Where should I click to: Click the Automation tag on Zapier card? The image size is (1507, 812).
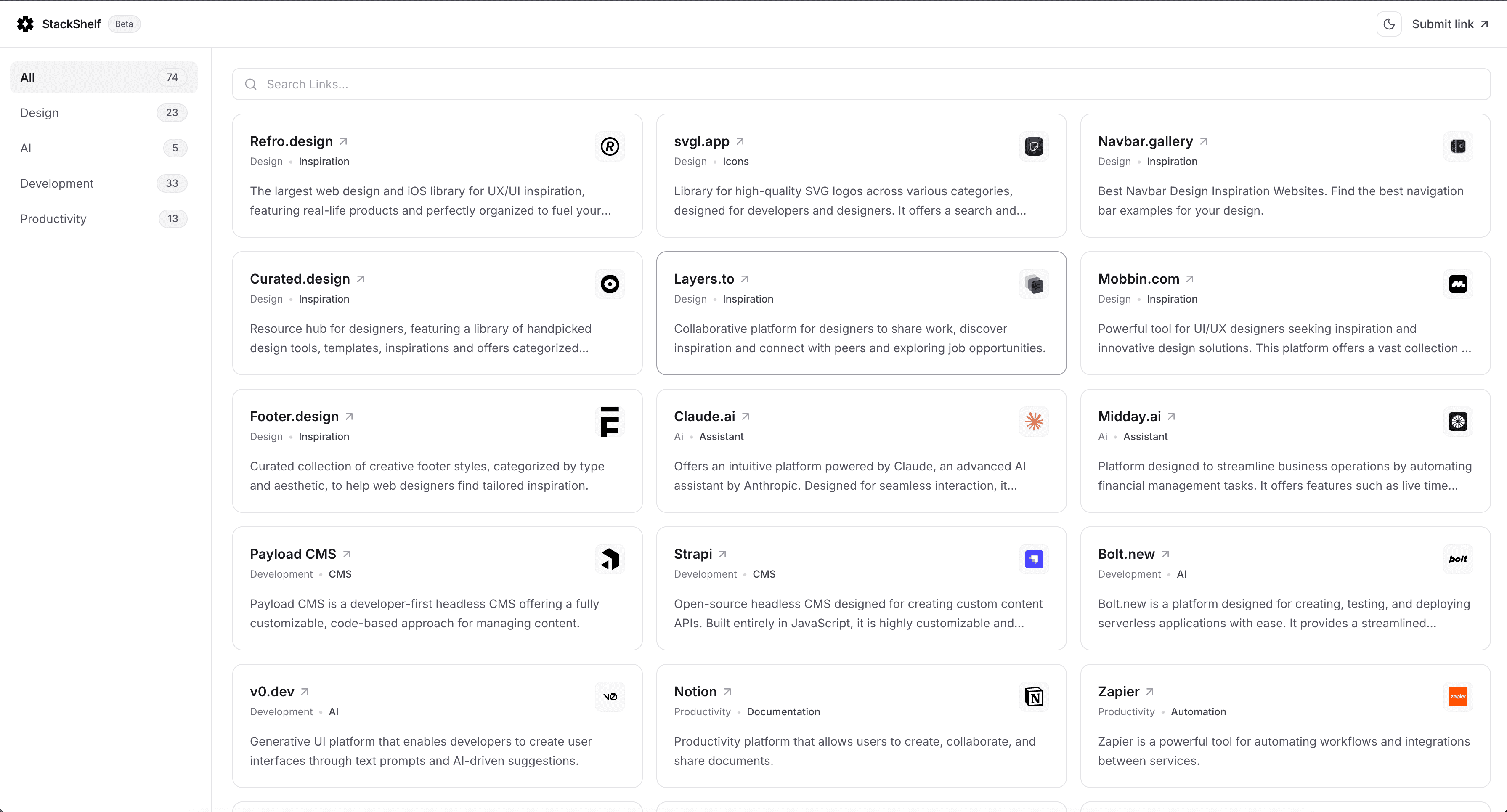point(1198,712)
